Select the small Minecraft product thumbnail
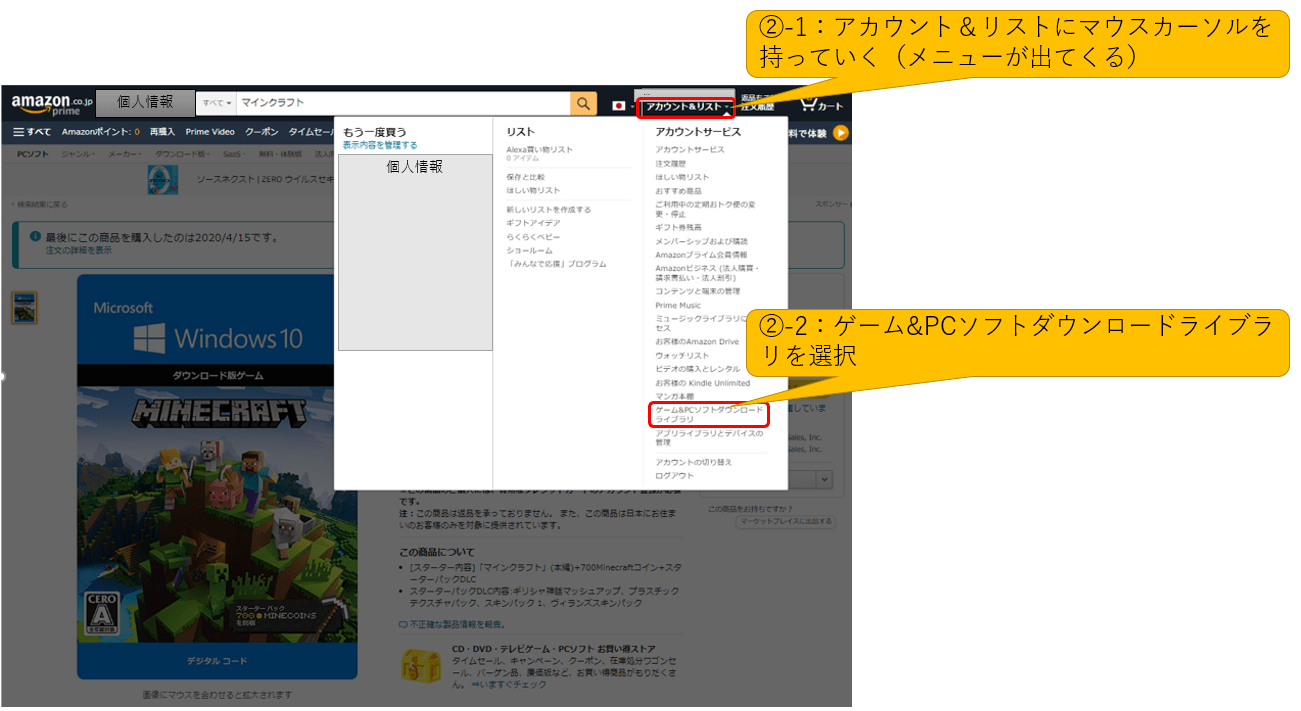The image size is (1301, 711). [x=24, y=308]
